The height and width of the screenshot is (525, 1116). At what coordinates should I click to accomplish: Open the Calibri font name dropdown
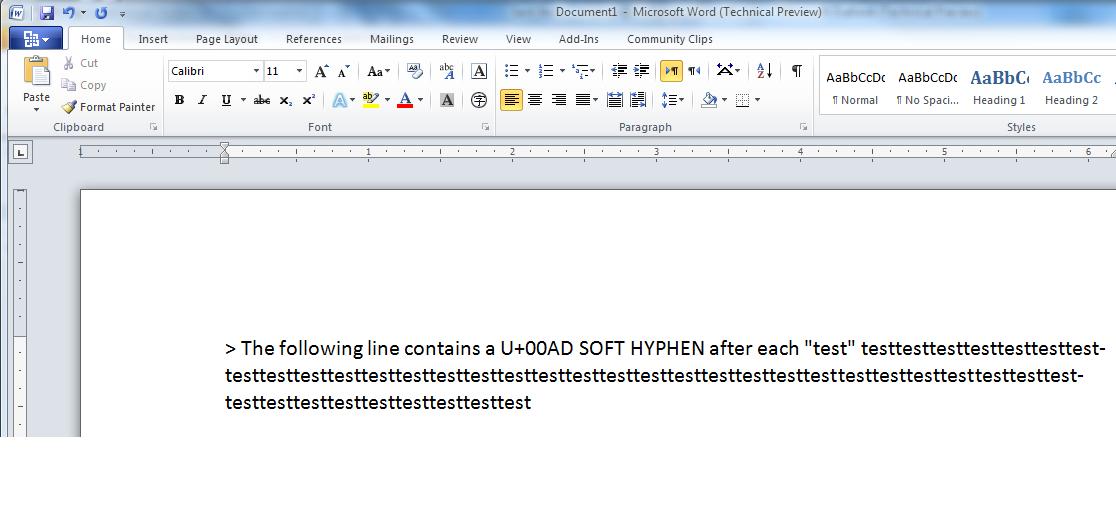[x=256, y=71]
